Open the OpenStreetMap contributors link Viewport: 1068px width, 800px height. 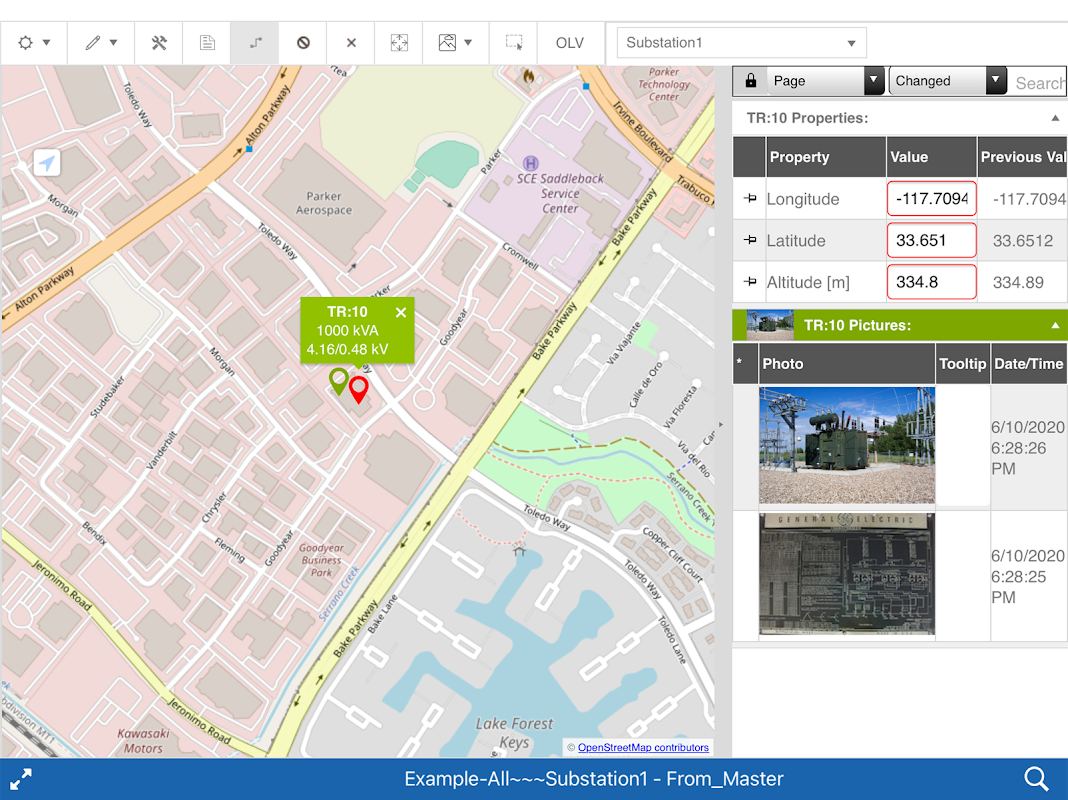(x=643, y=748)
